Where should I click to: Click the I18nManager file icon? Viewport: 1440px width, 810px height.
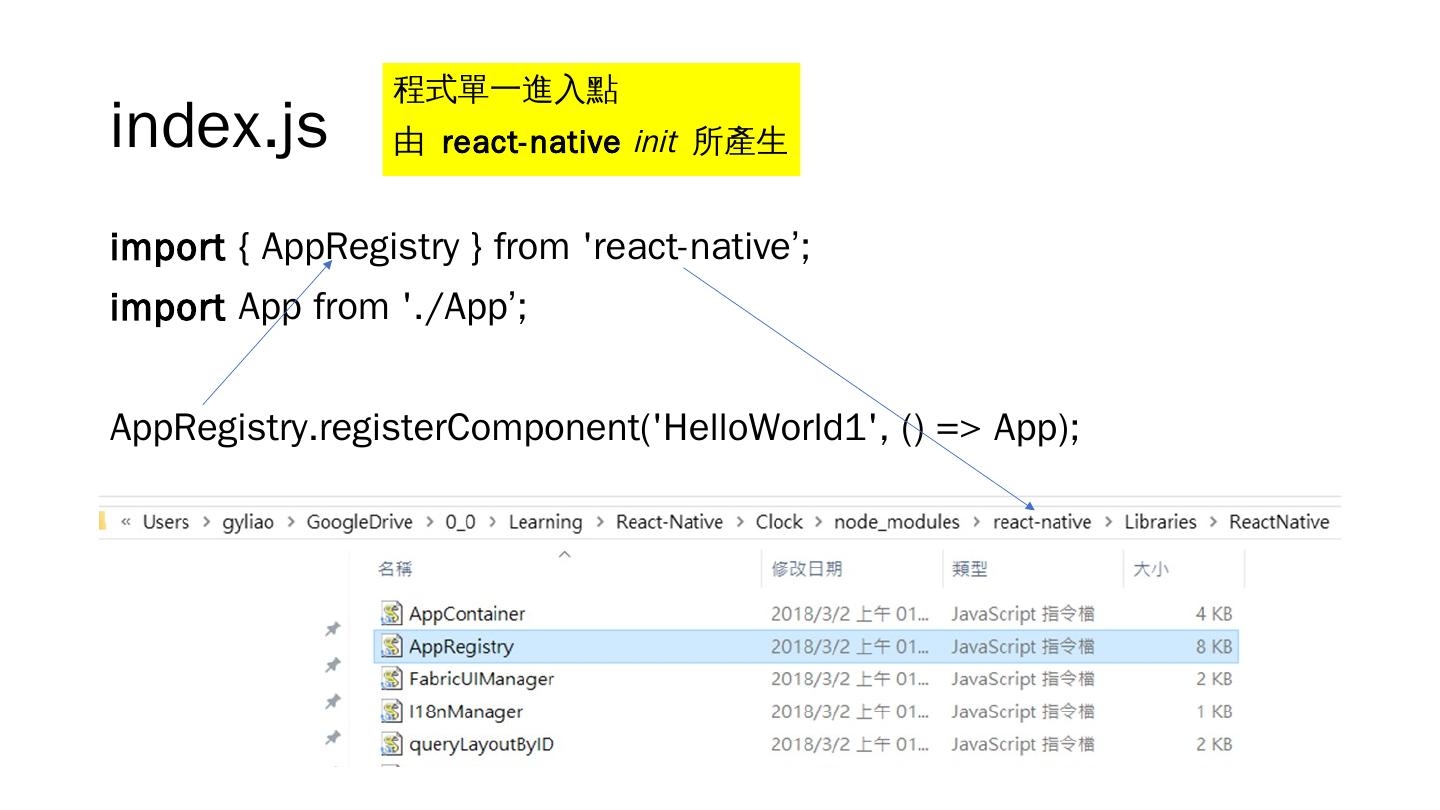(392, 712)
